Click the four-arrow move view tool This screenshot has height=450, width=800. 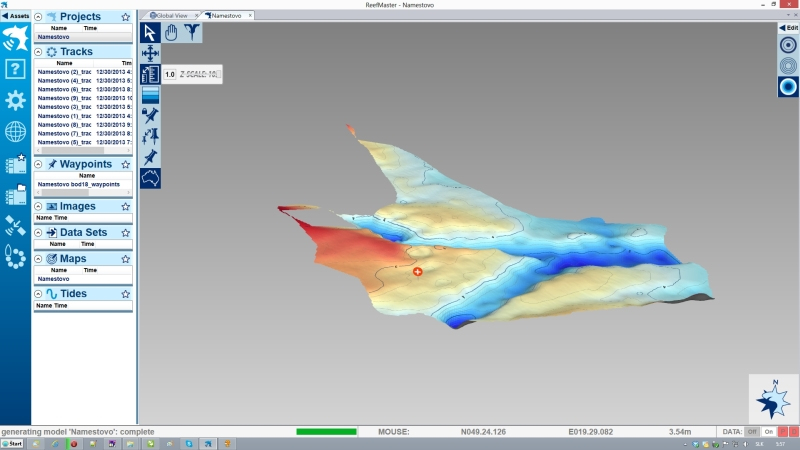pyautogui.click(x=151, y=53)
